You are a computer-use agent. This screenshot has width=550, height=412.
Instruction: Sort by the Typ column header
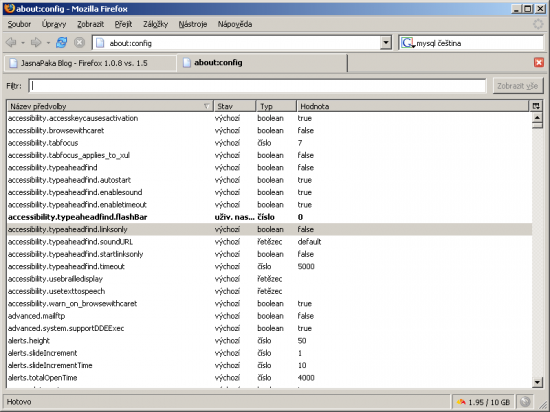pyautogui.click(x=276, y=106)
